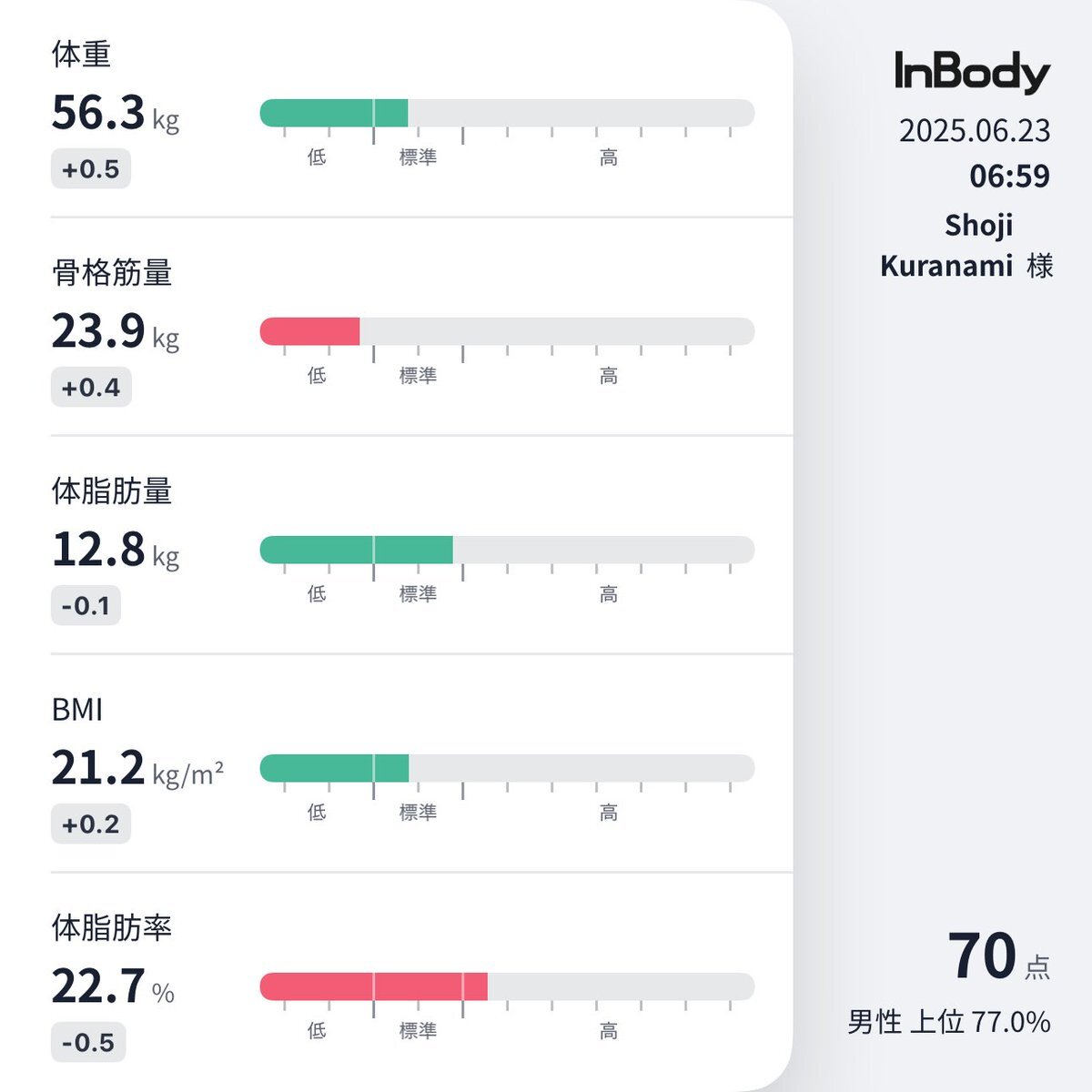Select the +0.4 muscle change badge
This screenshot has width=1092, height=1092.
click(91, 388)
